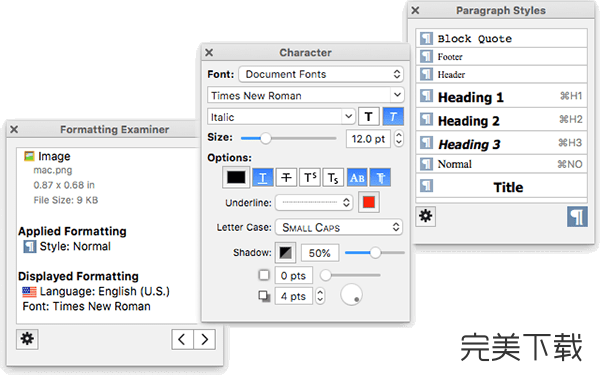This screenshot has height=375, width=600.
Task: Click the paragraph icon beside Title
Action: (x=426, y=186)
